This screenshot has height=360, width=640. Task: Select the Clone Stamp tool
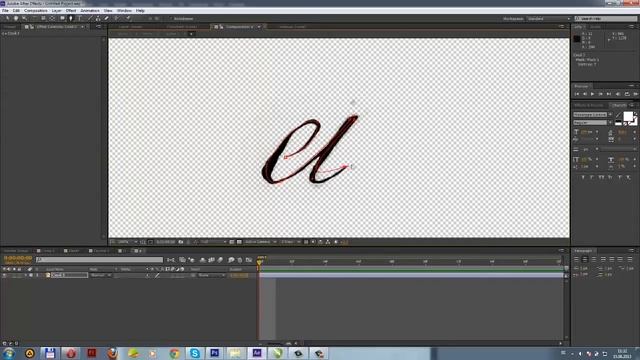pyautogui.click(x=98, y=18)
